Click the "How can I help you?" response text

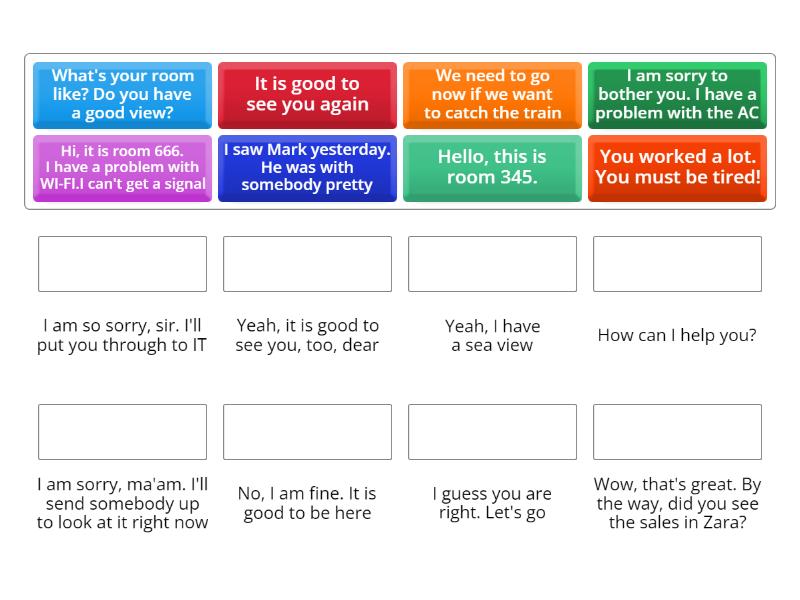tap(677, 336)
